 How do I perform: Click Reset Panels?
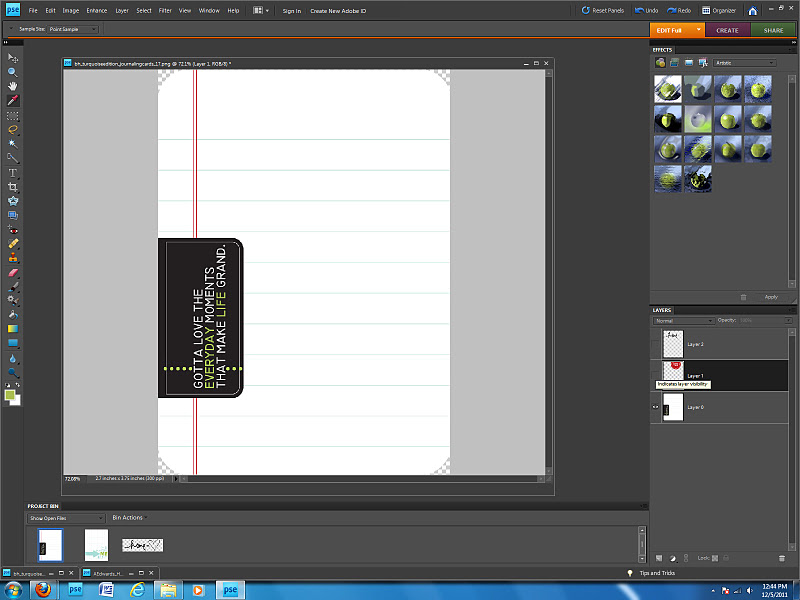coord(603,11)
